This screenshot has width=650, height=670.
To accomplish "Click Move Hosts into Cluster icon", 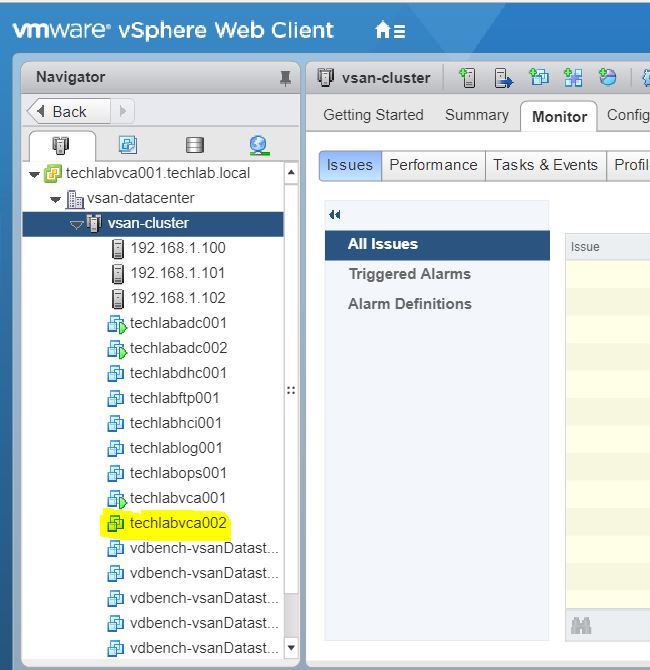I will click(503, 78).
